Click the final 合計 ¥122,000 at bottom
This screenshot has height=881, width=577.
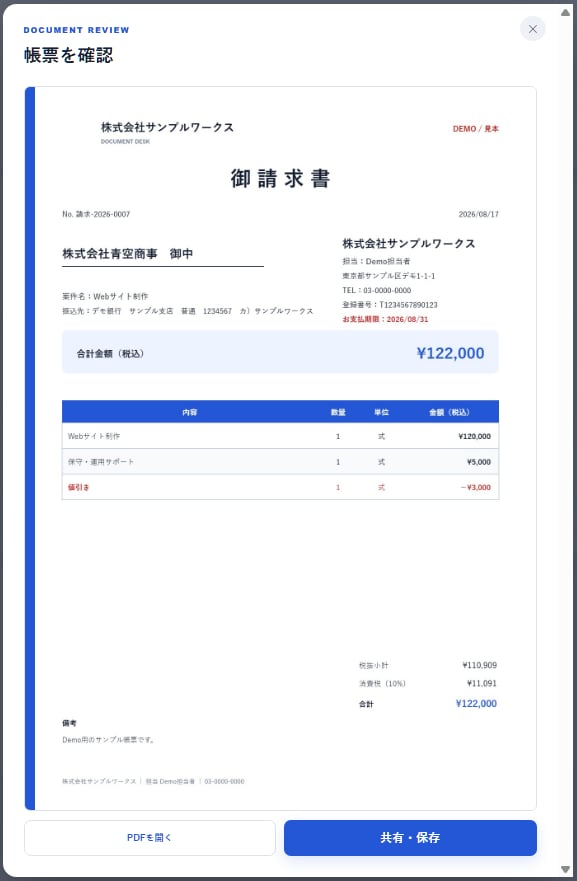[476, 703]
